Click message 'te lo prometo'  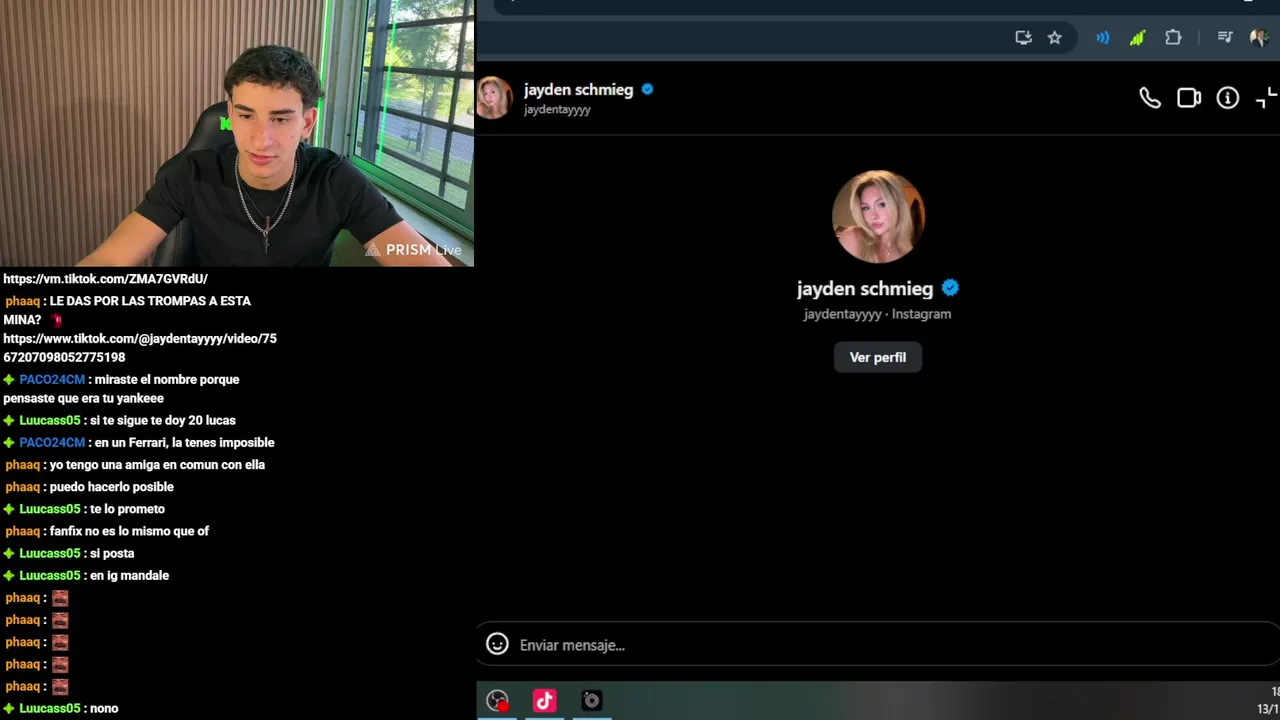click(x=127, y=509)
